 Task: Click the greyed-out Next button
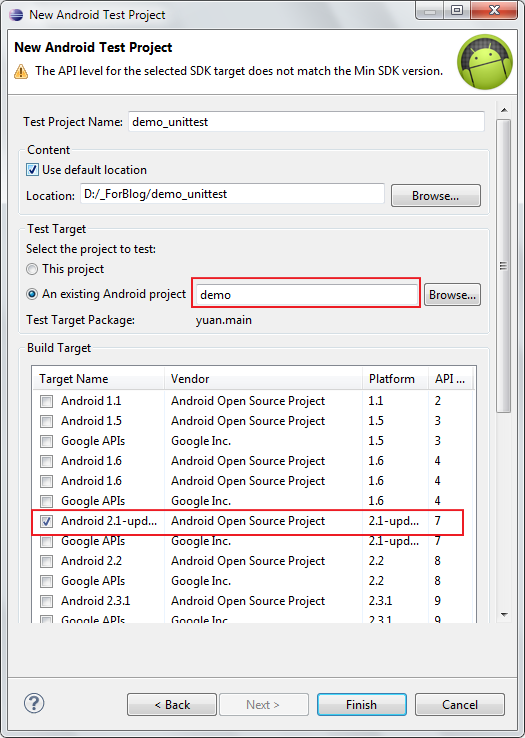(x=263, y=705)
